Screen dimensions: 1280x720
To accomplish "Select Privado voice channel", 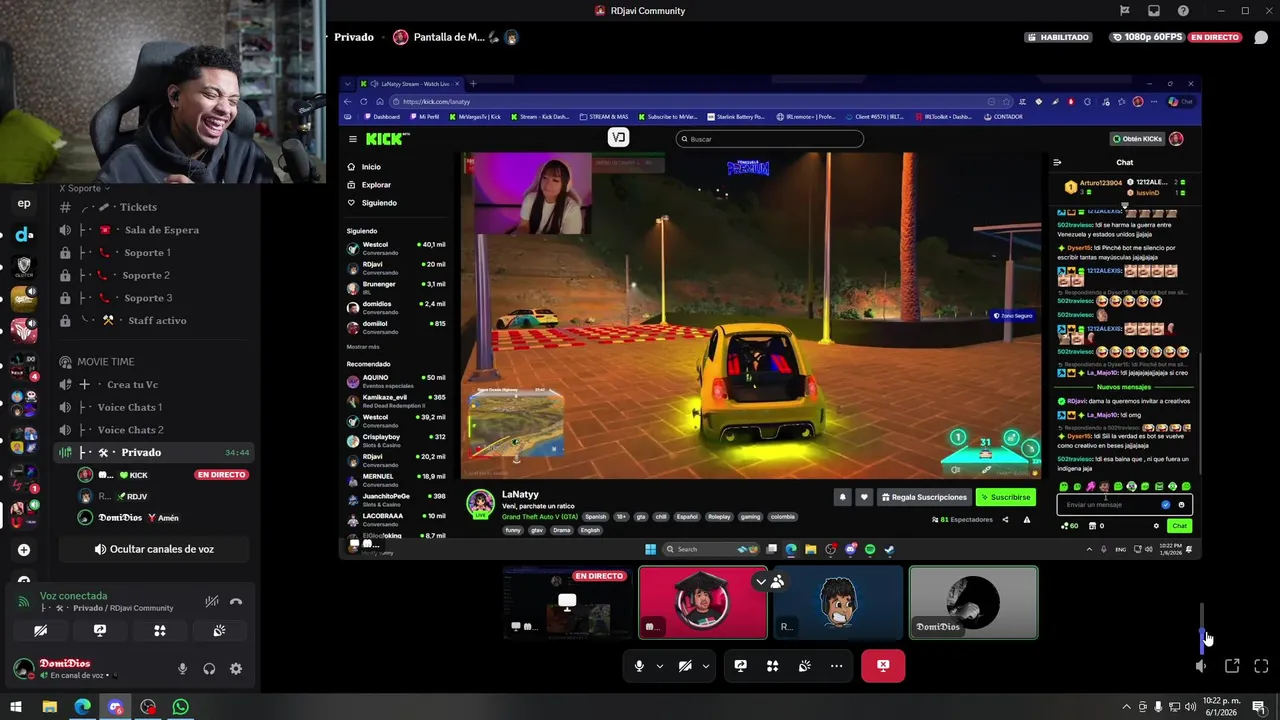I will point(153,453).
